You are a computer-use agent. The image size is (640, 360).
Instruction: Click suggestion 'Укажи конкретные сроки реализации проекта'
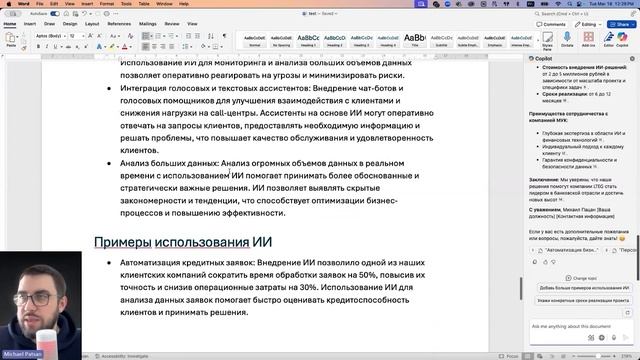coord(583,300)
